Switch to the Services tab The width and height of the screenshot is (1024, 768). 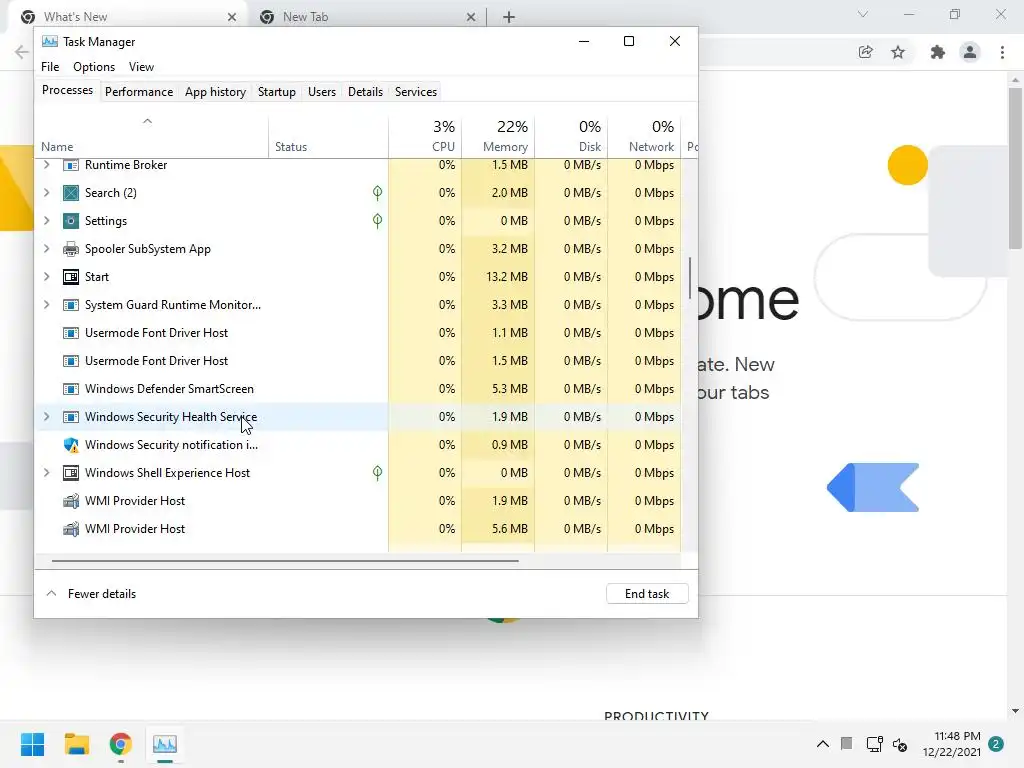pos(416,92)
